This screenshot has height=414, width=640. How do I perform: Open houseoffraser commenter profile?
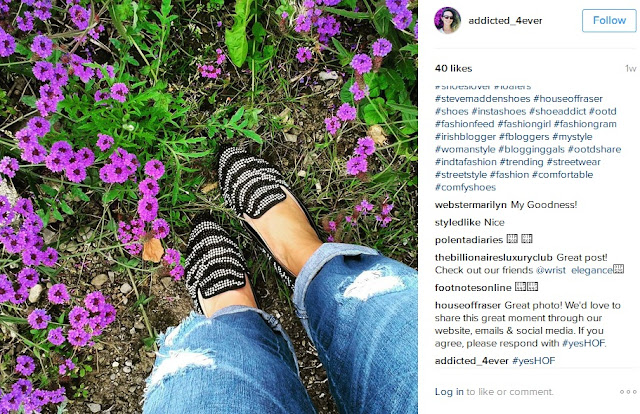(468, 305)
